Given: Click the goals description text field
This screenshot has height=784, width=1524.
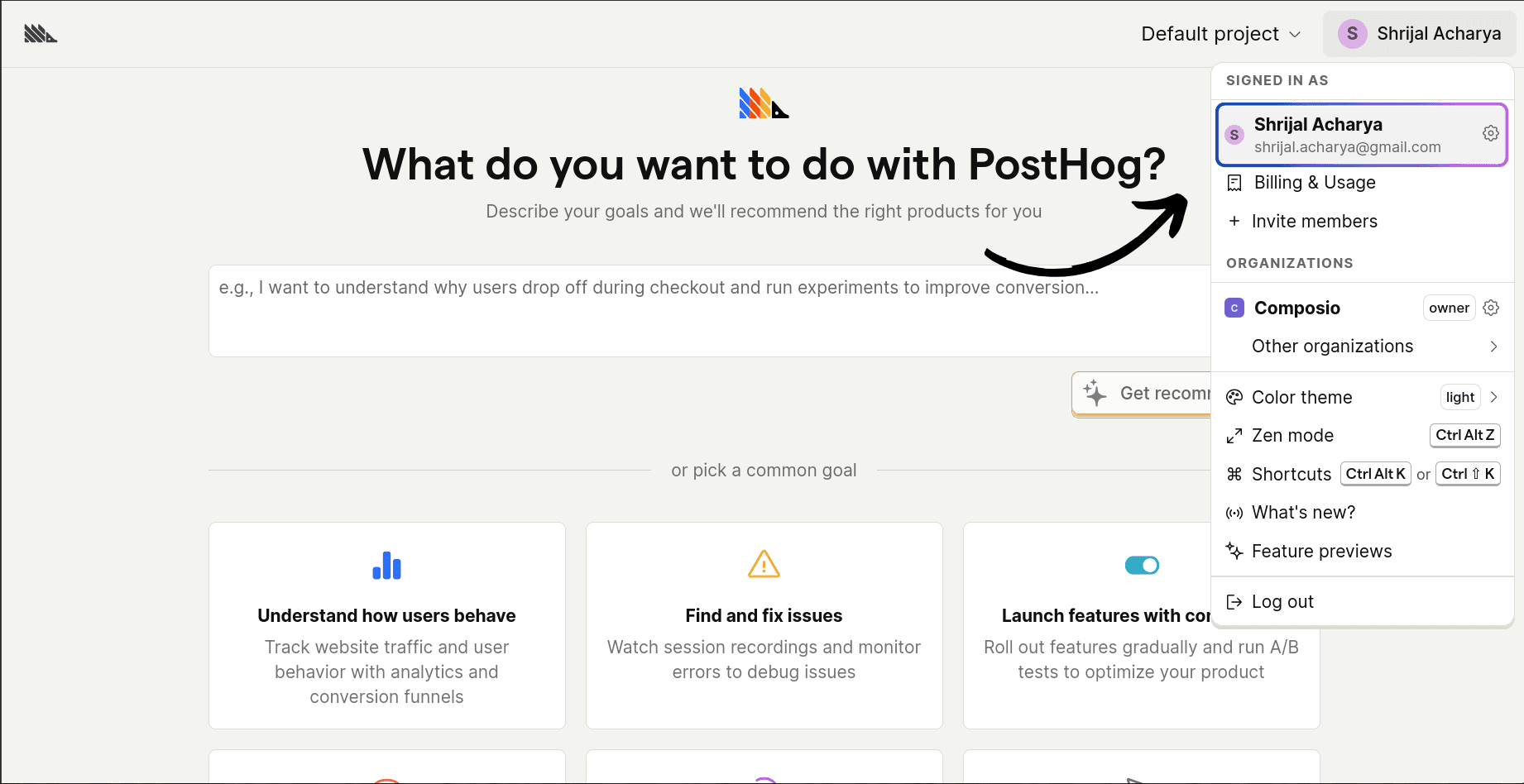Looking at the screenshot, I should pyautogui.click(x=710, y=311).
